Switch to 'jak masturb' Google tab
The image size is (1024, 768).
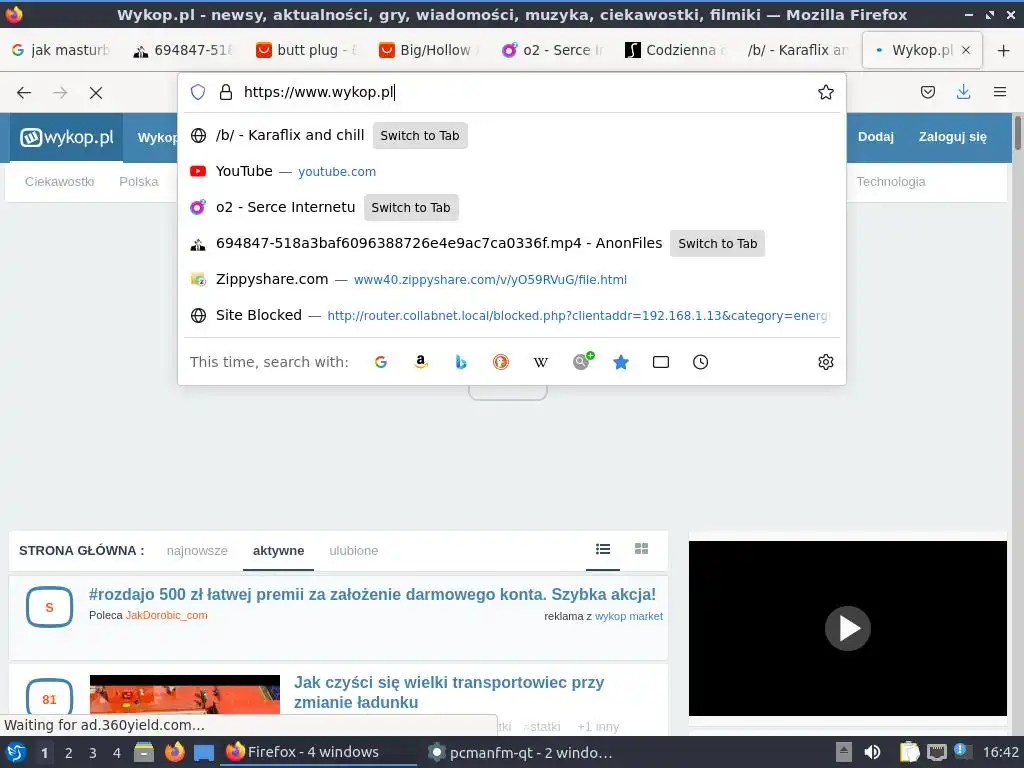tap(61, 50)
